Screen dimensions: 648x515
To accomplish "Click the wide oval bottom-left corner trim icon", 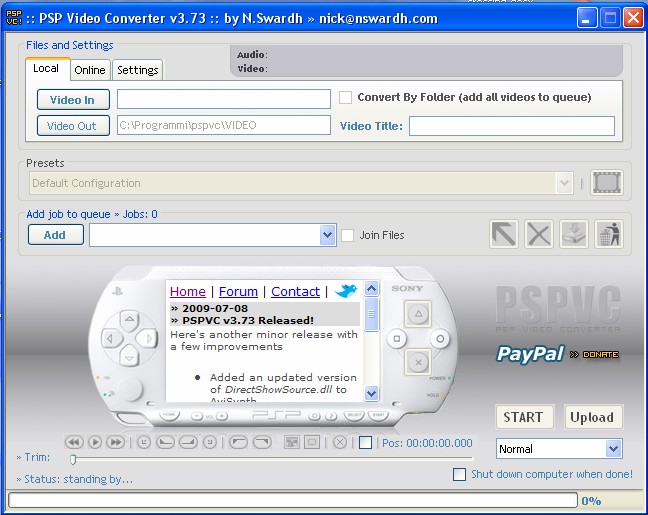I will tap(165, 442).
